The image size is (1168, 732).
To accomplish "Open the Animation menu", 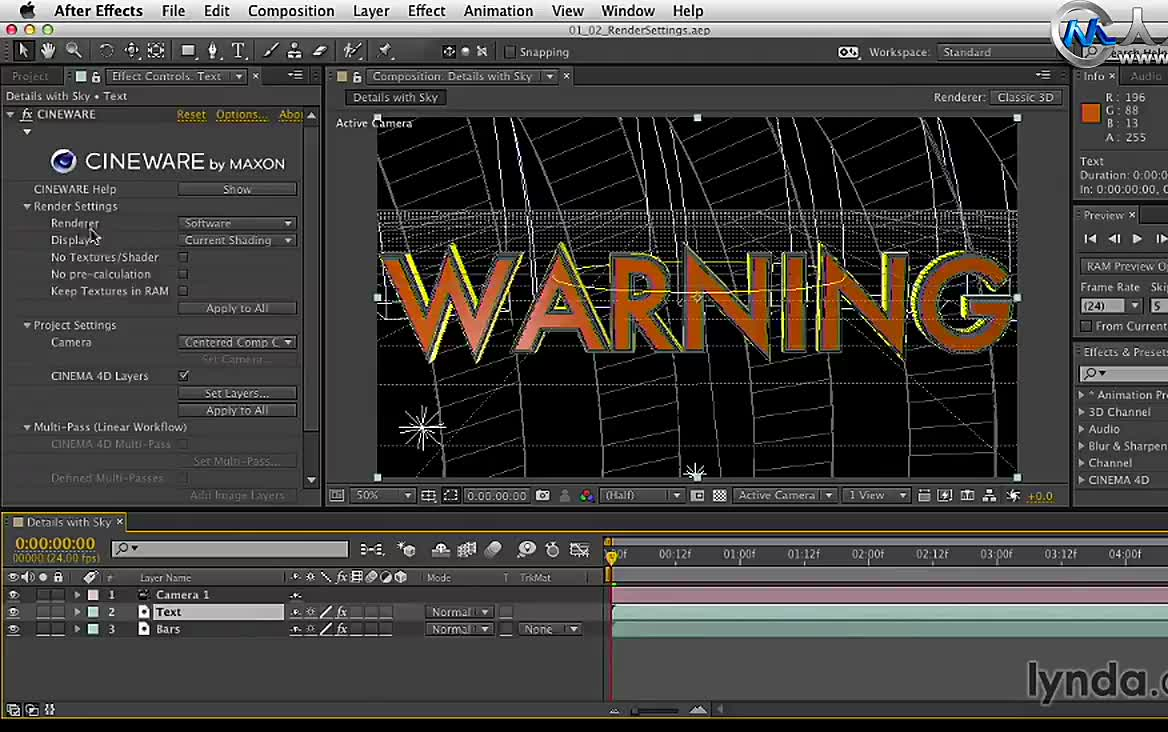I will pyautogui.click(x=498, y=11).
